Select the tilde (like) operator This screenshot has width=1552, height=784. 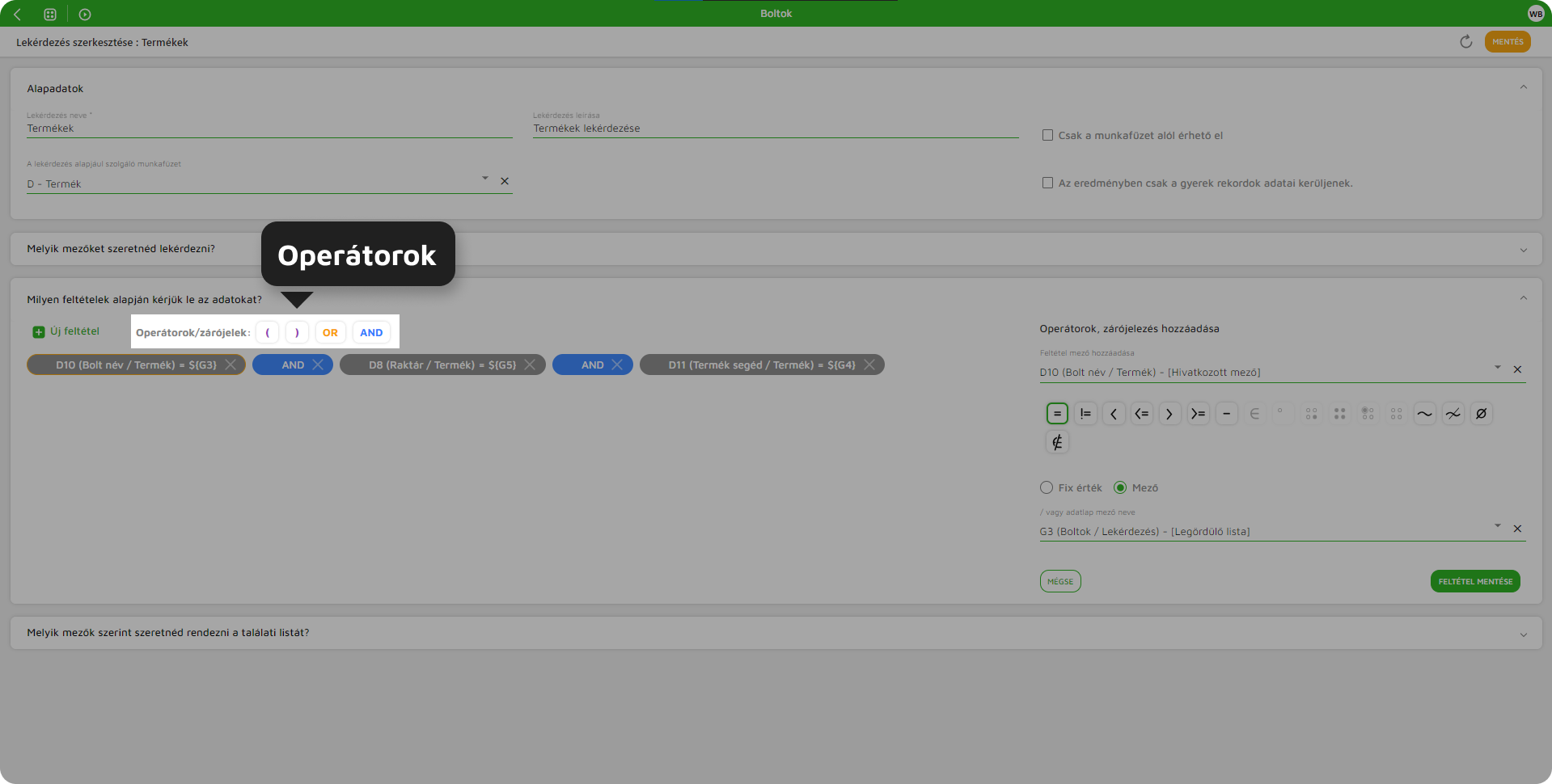point(1424,414)
